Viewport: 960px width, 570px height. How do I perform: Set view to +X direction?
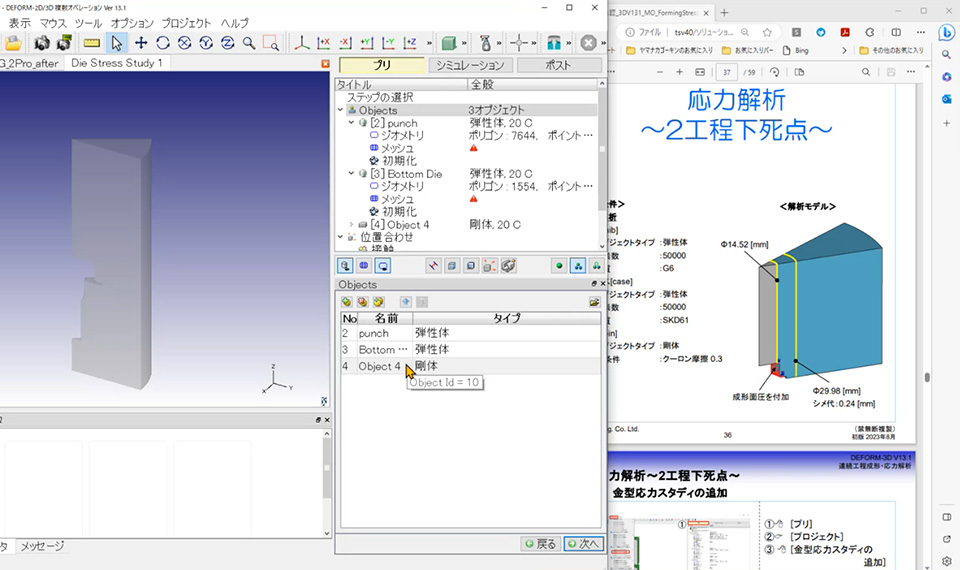coord(323,43)
